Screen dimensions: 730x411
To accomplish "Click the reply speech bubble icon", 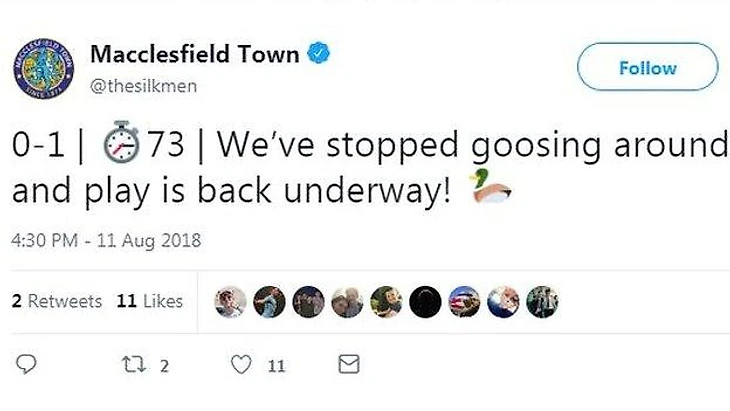I will coord(26,364).
